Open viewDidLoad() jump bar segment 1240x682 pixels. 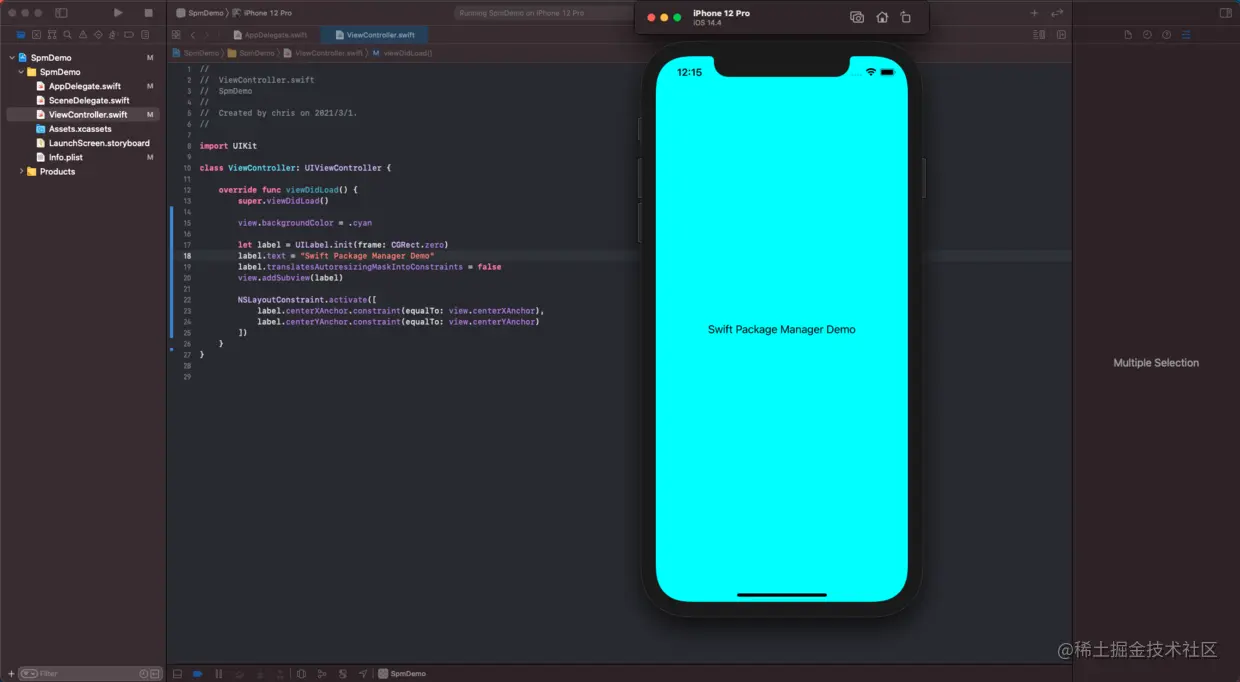(402, 52)
